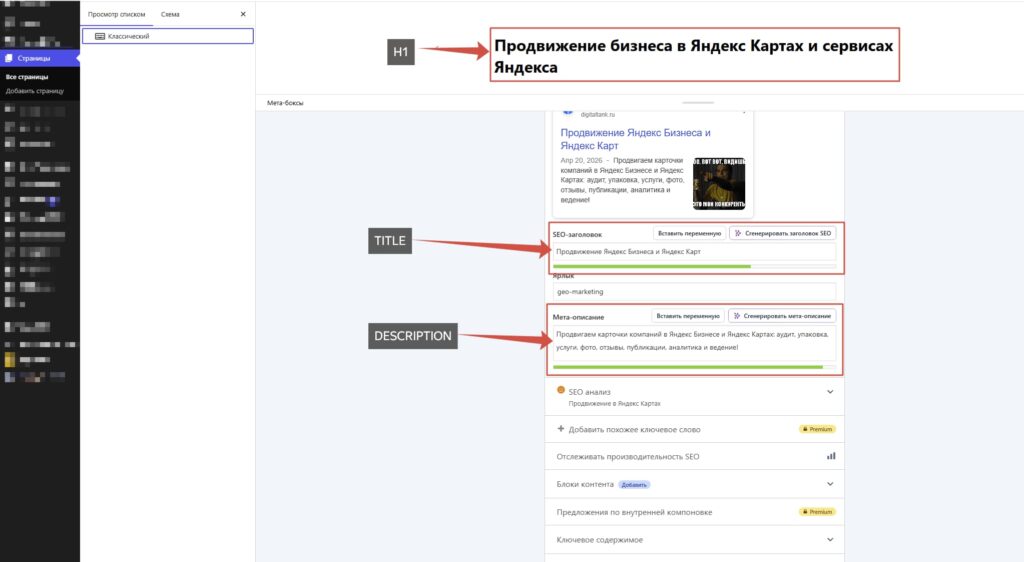Click Premium lock badge on related keyword row
The height and width of the screenshot is (562, 1024).
pos(817,429)
